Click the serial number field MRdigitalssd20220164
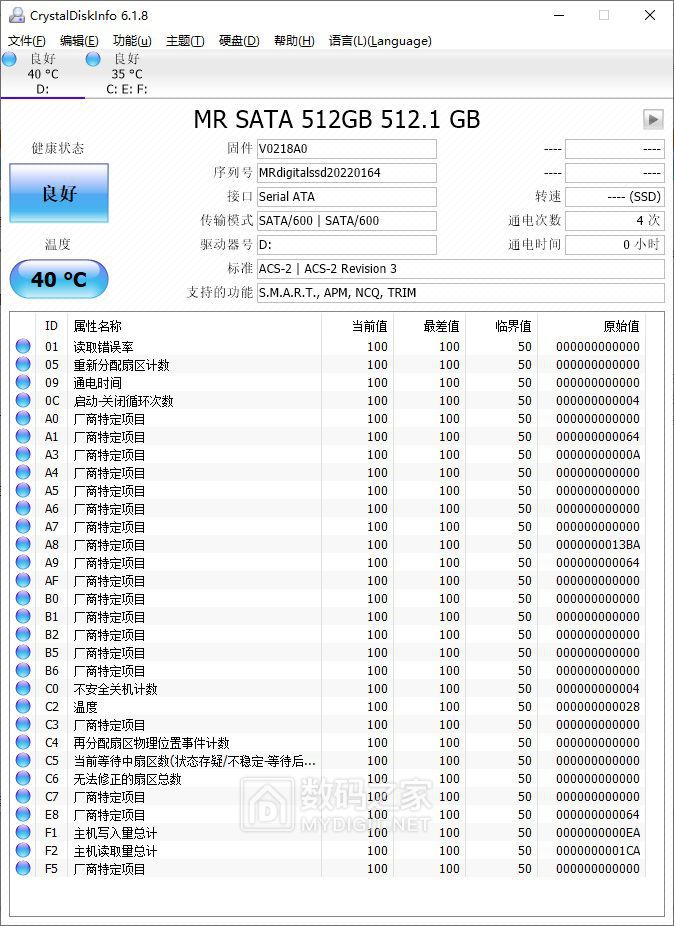This screenshot has height=926, width=674. (347, 173)
